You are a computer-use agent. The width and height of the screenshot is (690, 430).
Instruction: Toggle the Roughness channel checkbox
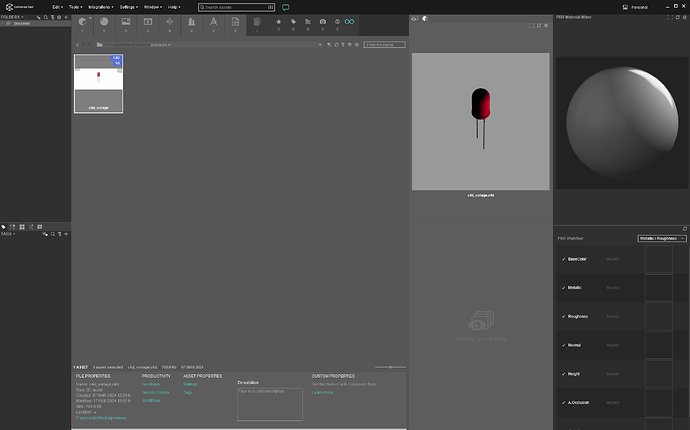coord(563,316)
